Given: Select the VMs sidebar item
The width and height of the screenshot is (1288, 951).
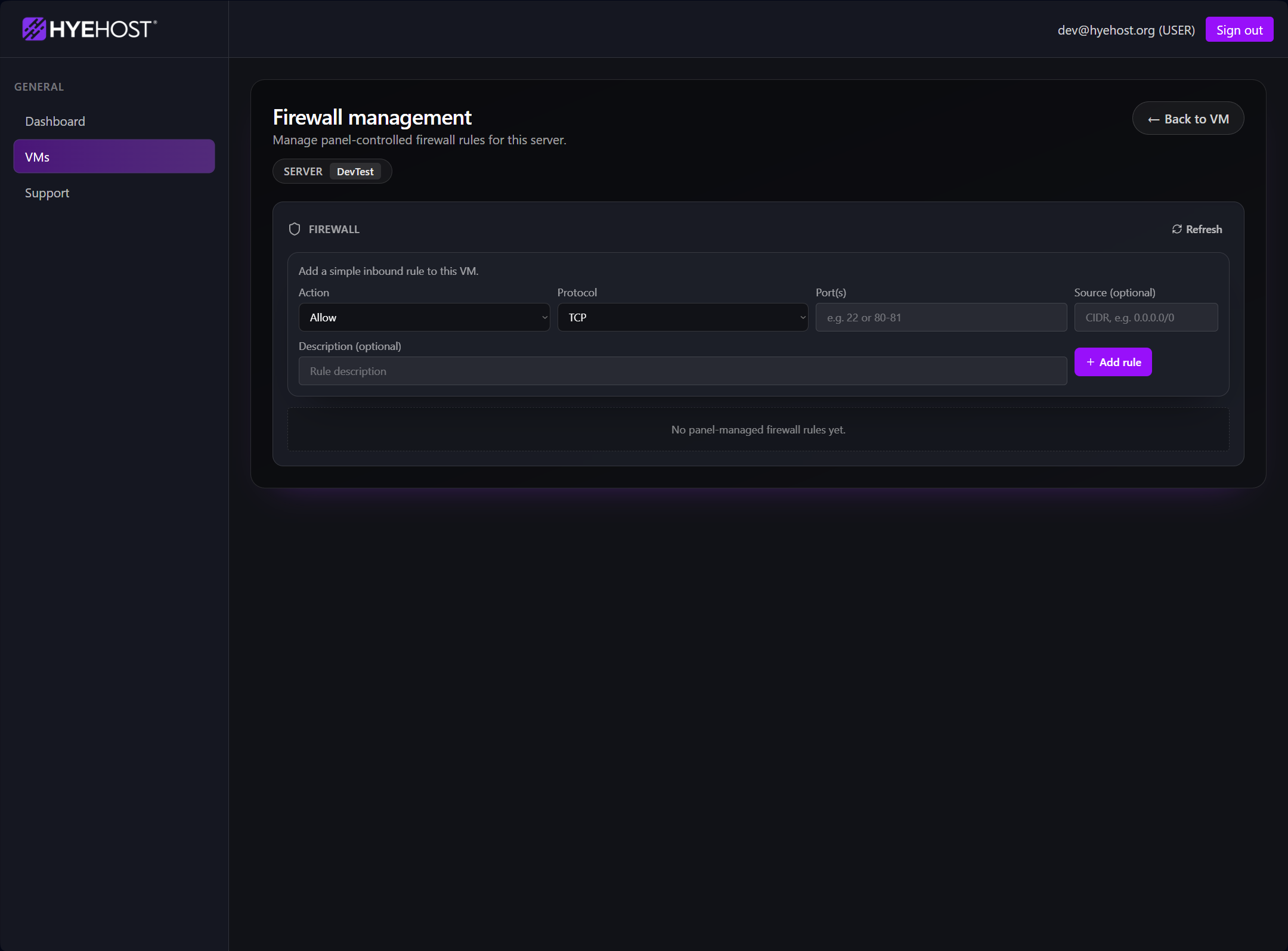Looking at the screenshot, I should tap(114, 157).
